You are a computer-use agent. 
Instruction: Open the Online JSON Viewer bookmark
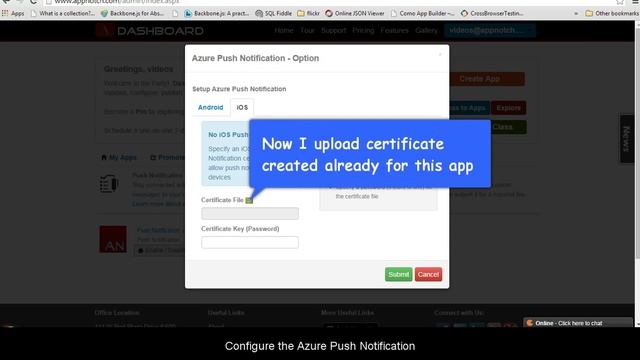coord(355,13)
